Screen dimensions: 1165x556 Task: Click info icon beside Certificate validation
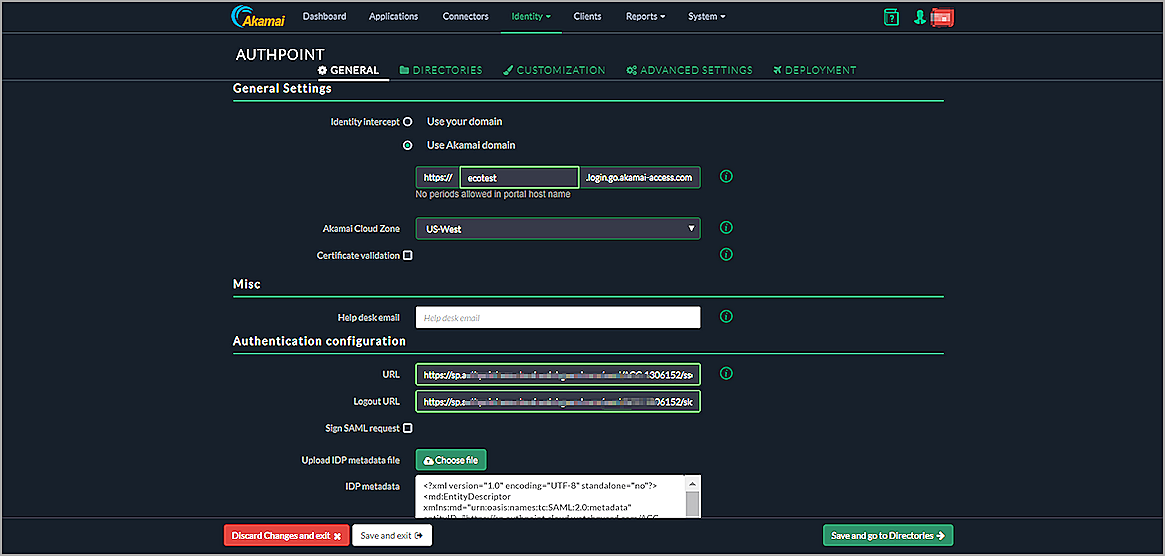click(727, 255)
